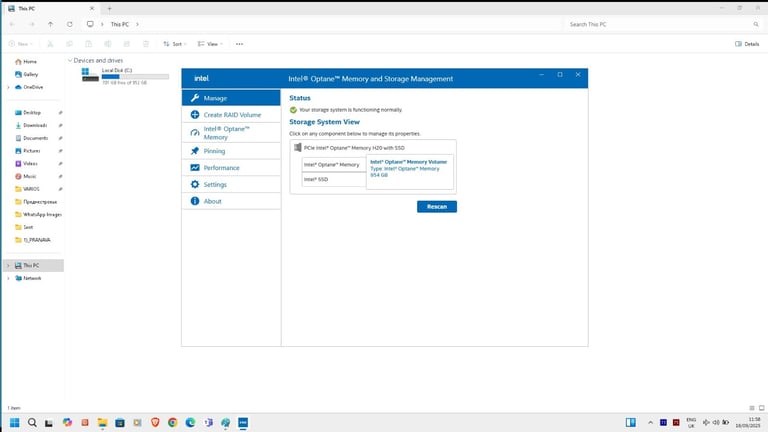This screenshot has width=768, height=432.
Task: Open taskbar Search
Action: click(32, 422)
